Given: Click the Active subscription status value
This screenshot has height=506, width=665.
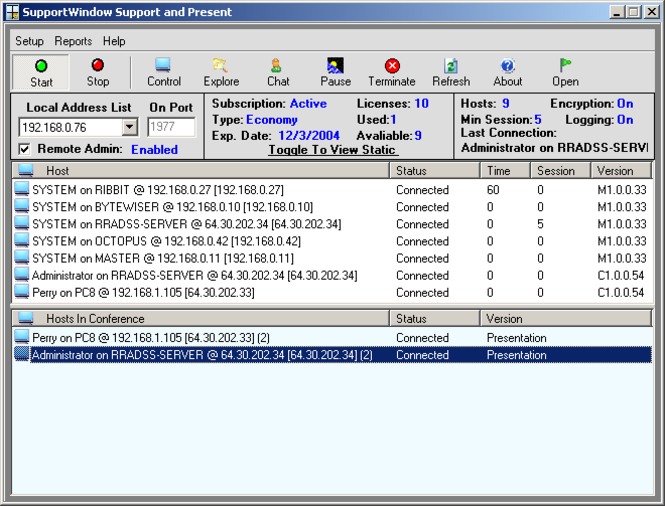Looking at the screenshot, I should [308, 103].
